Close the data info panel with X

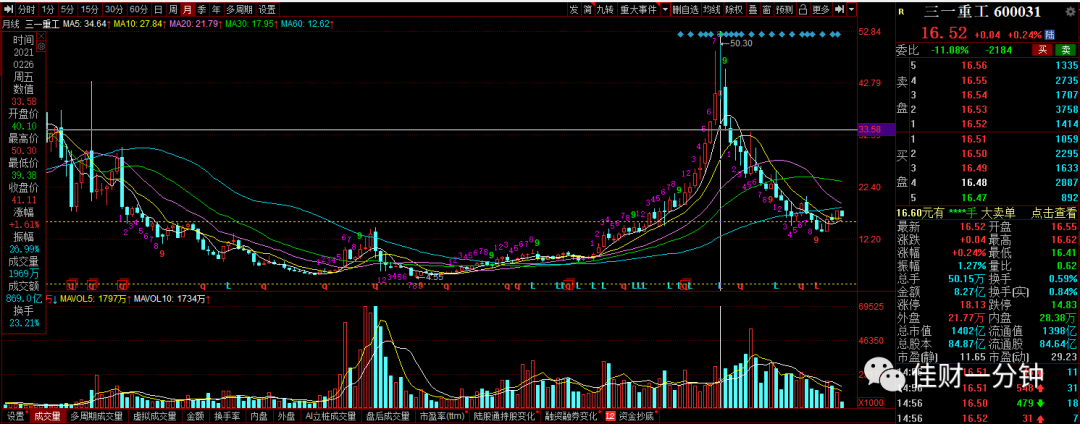click(x=41, y=34)
